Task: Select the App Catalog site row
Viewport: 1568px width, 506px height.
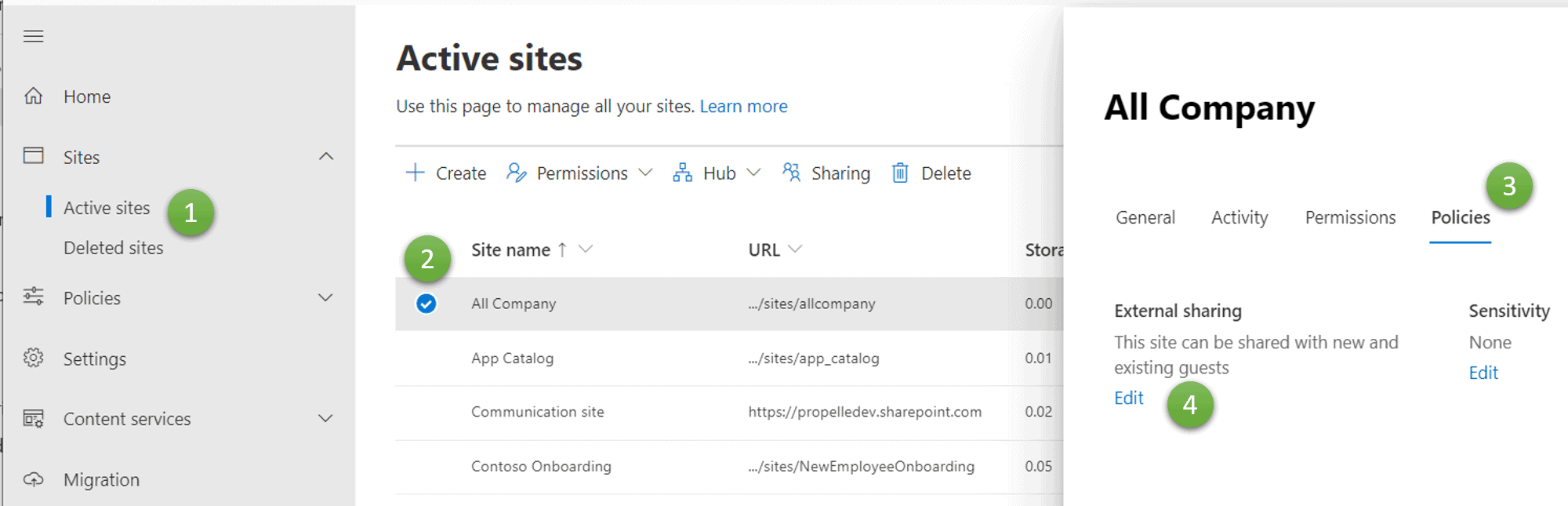Action: pos(729,358)
